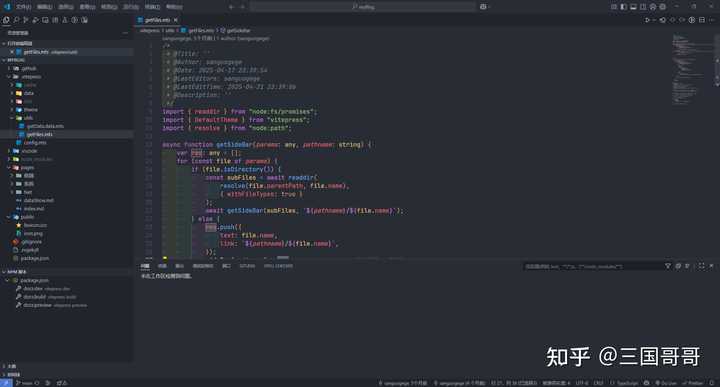The width and height of the screenshot is (720, 387).
Task: Expand the theme folder
Action: pyautogui.click(x=12, y=110)
